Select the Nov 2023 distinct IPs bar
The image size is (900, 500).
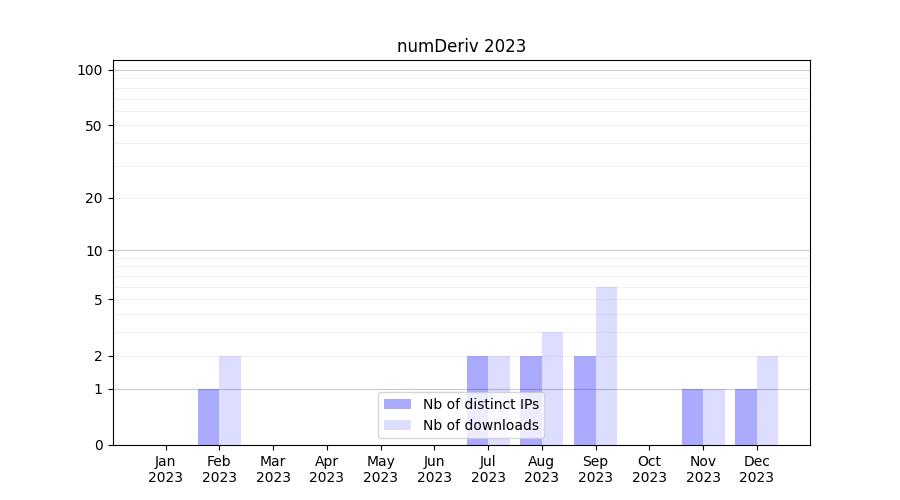click(692, 417)
